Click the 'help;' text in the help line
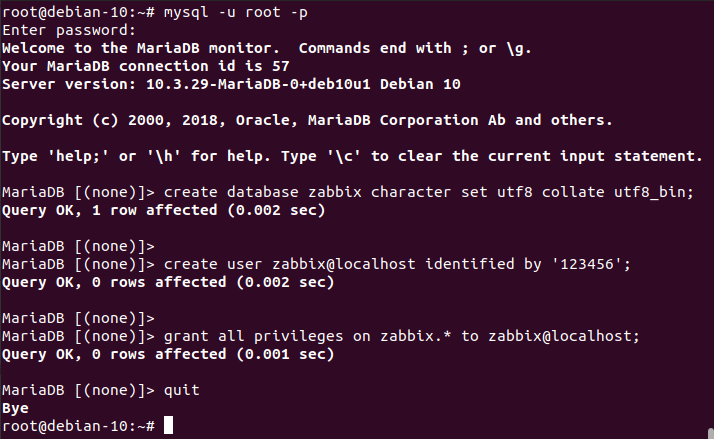 point(77,156)
